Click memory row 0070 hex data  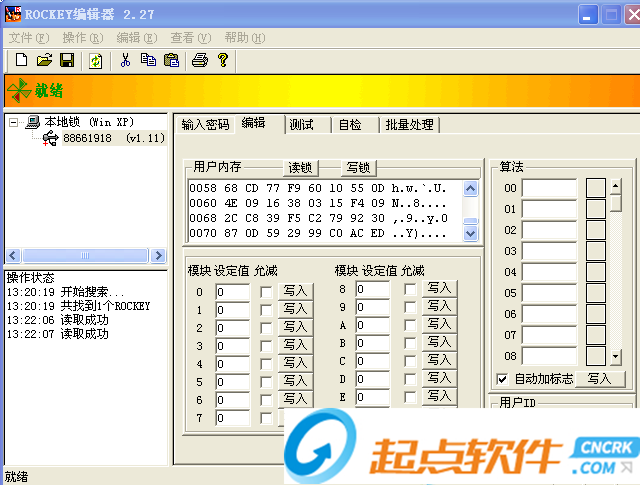coord(304,233)
